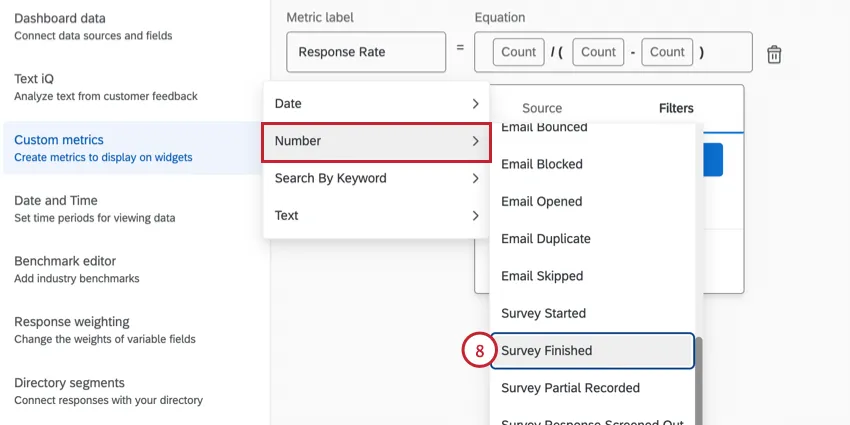Expand the Date submenu chevron
The height and width of the screenshot is (425, 850).
point(475,104)
